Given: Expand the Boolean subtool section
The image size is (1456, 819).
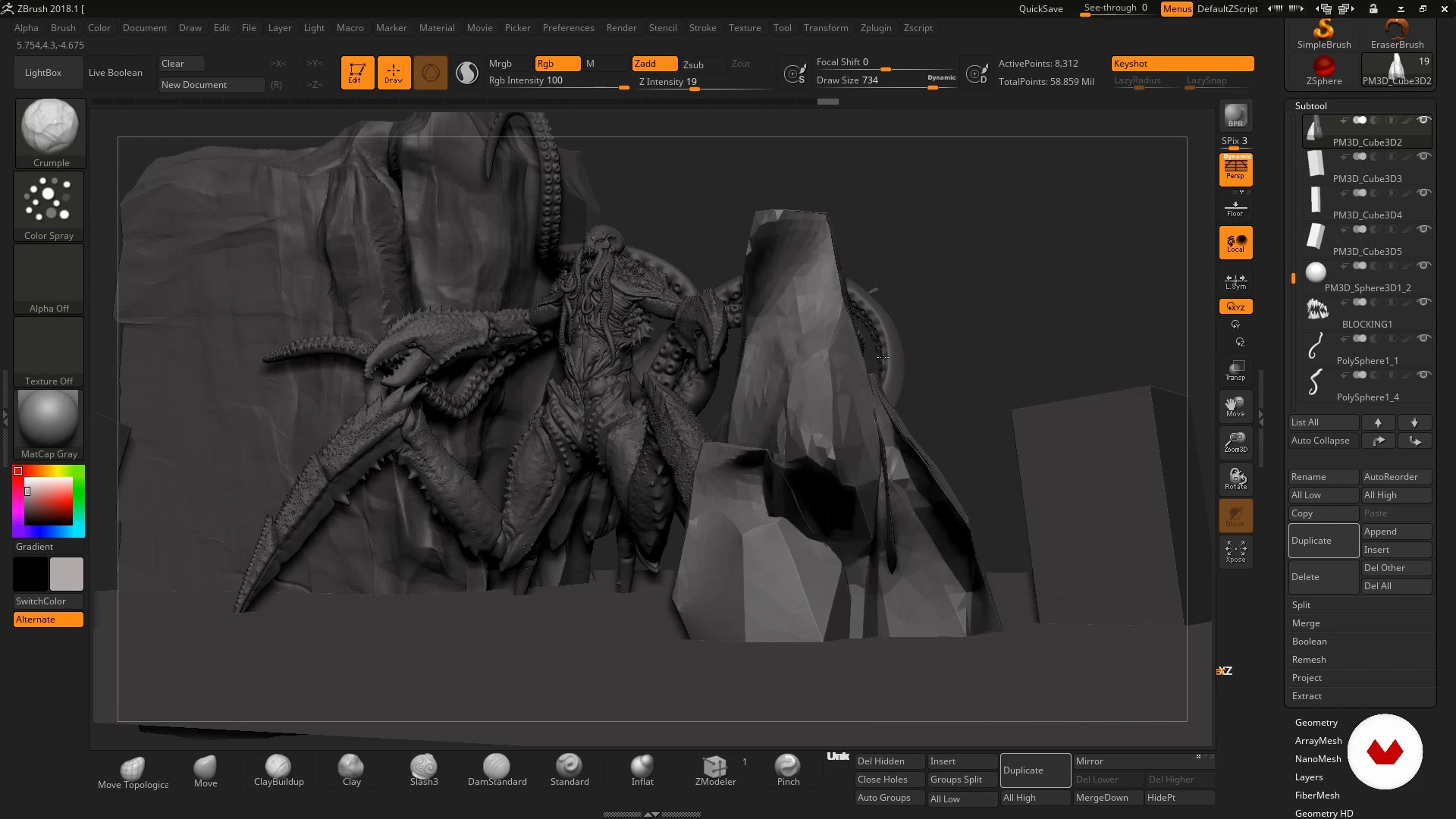Looking at the screenshot, I should (1309, 642).
